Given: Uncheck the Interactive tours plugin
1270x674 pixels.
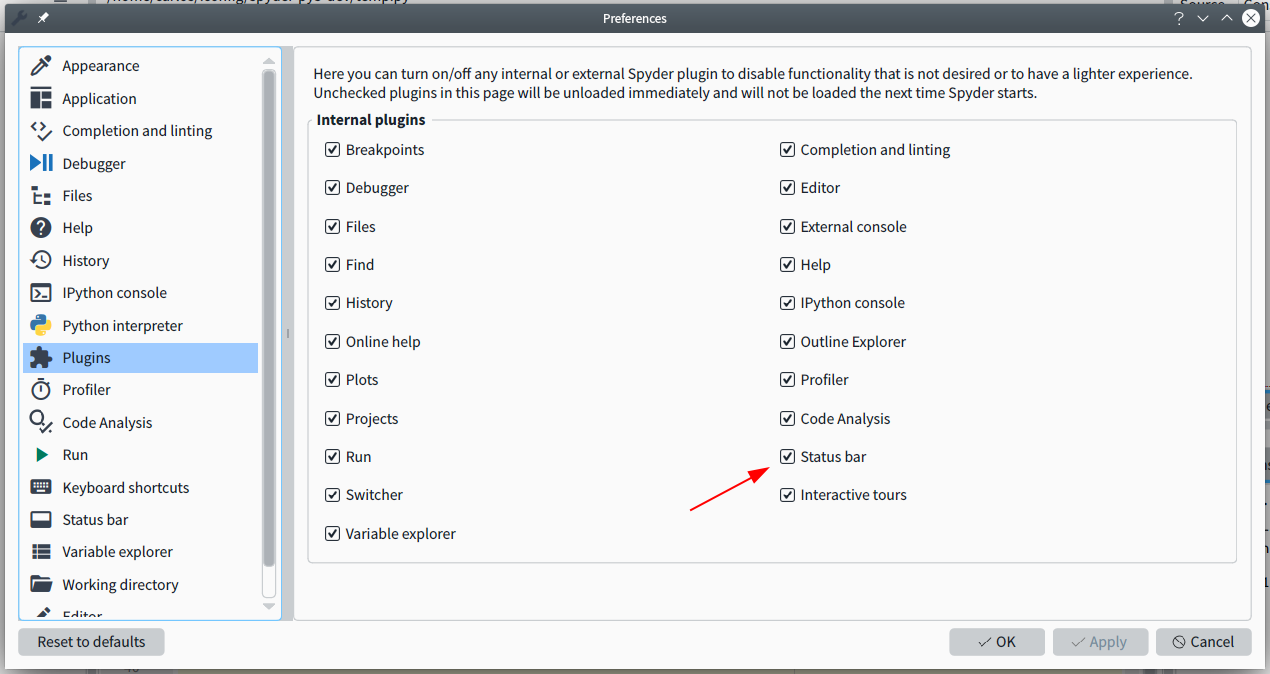Looking at the screenshot, I should [x=787, y=494].
